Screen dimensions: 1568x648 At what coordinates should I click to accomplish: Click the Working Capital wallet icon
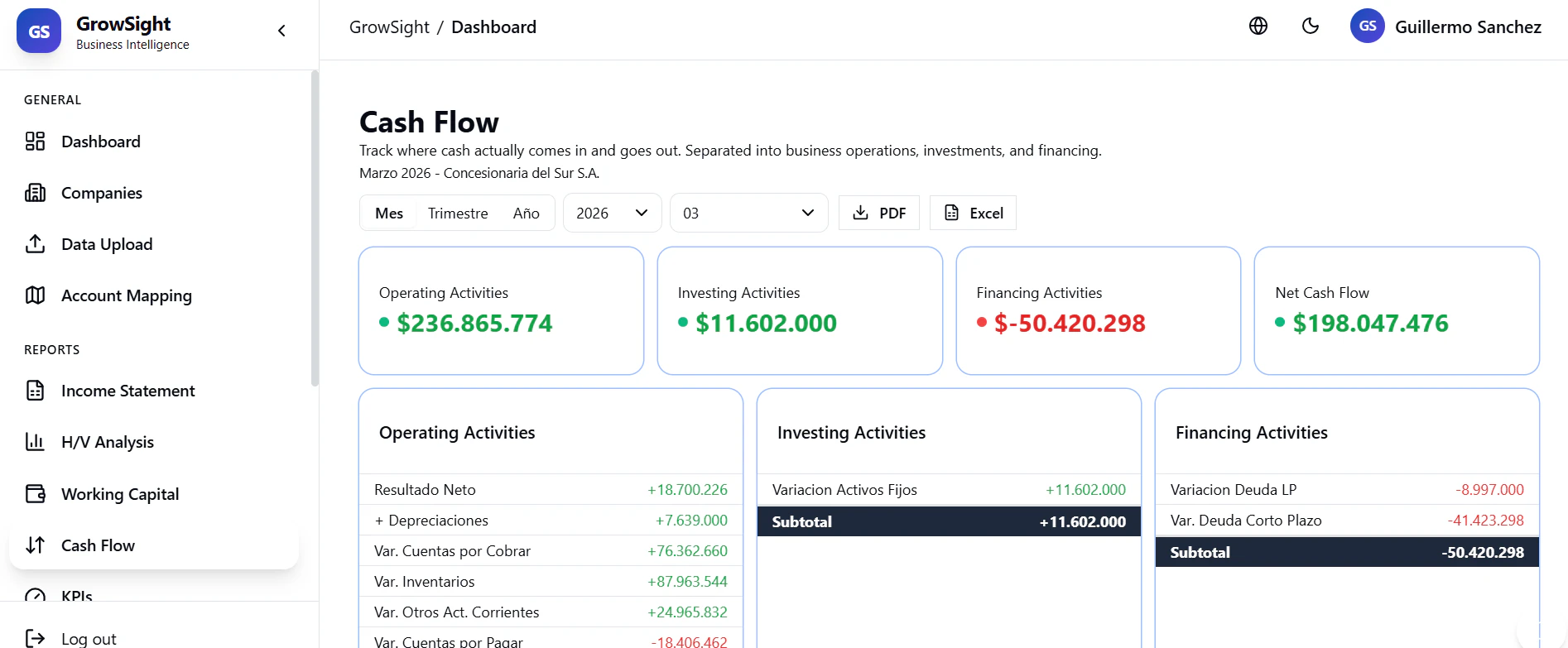point(35,494)
